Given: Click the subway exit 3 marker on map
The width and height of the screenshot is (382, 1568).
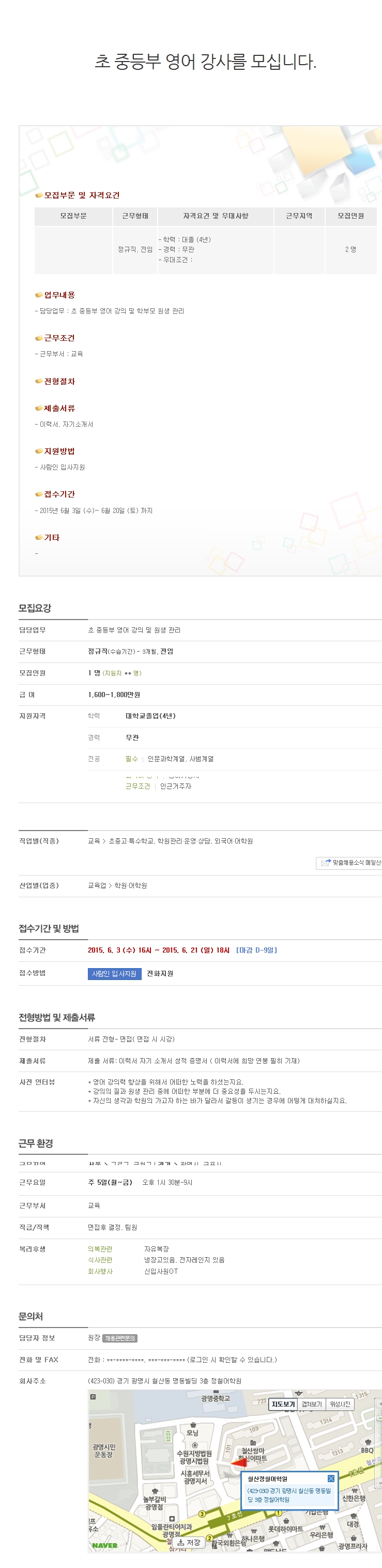Looking at the screenshot, I should [x=202, y=1514].
